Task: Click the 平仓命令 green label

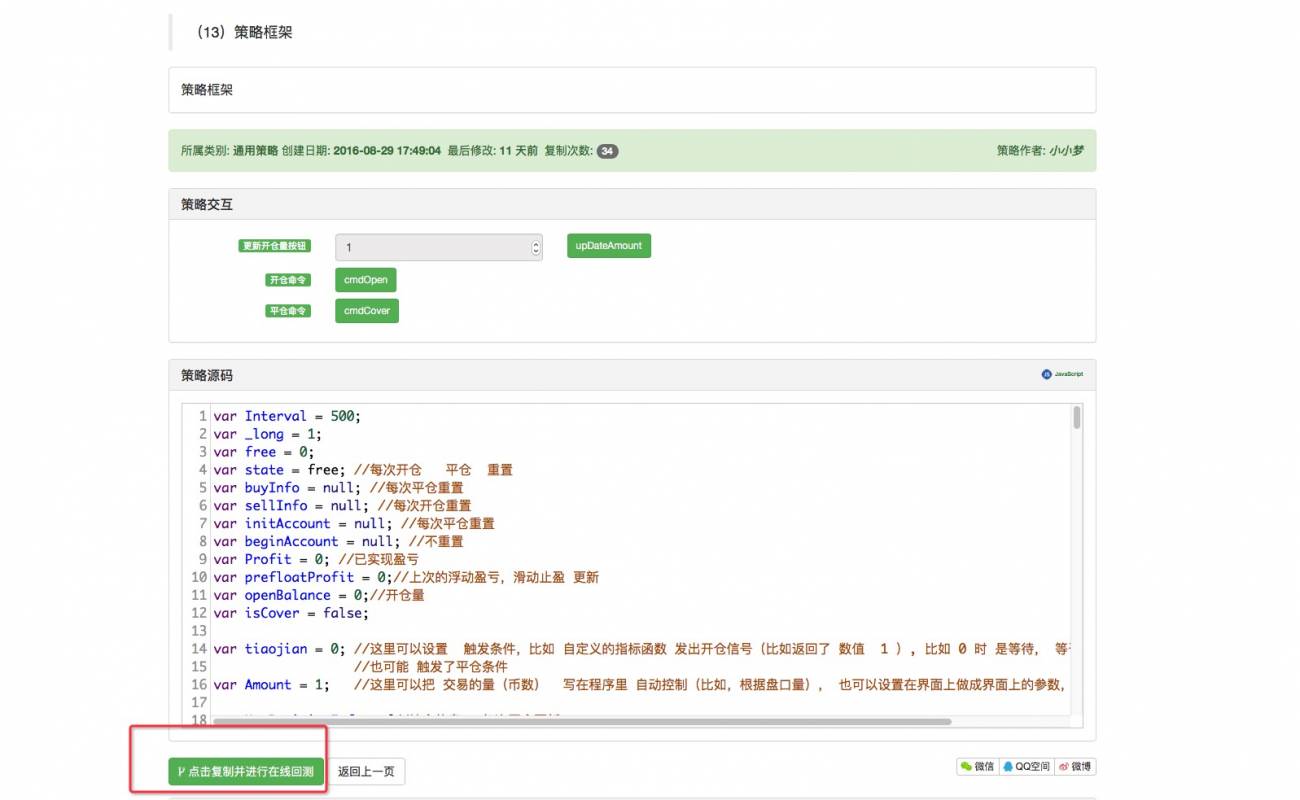Action: (x=287, y=311)
